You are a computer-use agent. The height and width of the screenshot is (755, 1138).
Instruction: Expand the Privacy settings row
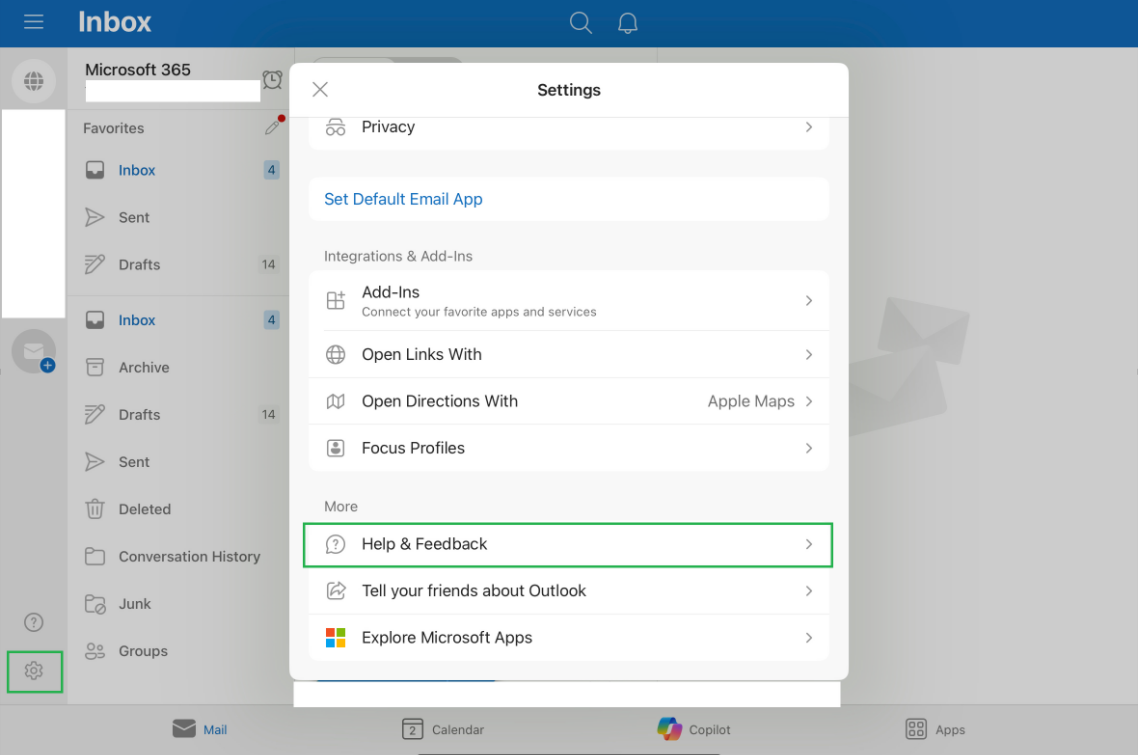coord(568,127)
